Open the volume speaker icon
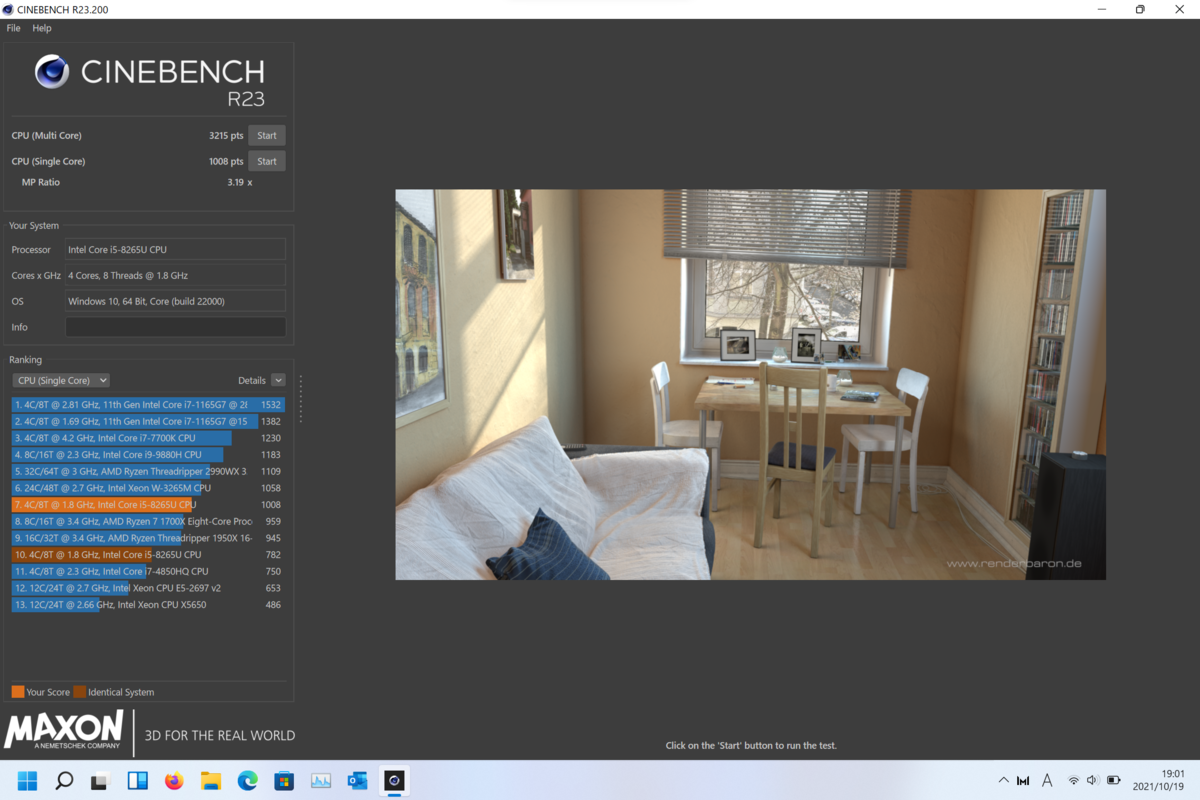Screen dimensions: 1200x800 point(1092,780)
